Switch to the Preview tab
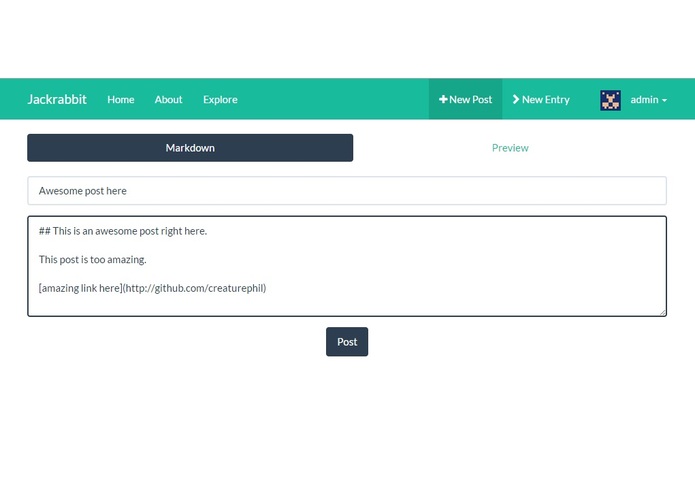The width and height of the screenshot is (695, 494). pos(510,148)
